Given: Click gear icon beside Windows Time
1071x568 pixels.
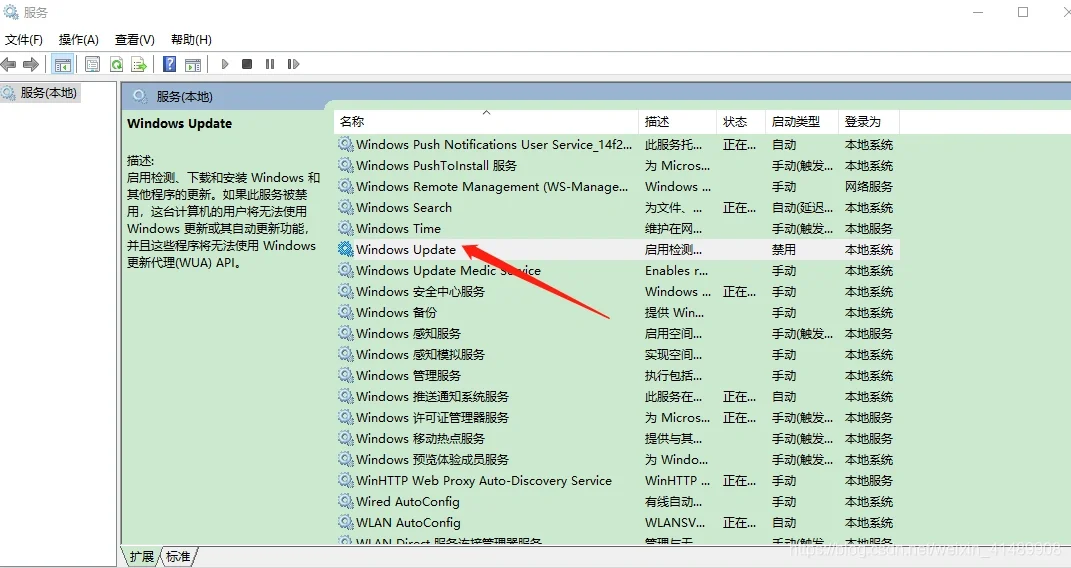Looking at the screenshot, I should (346, 229).
